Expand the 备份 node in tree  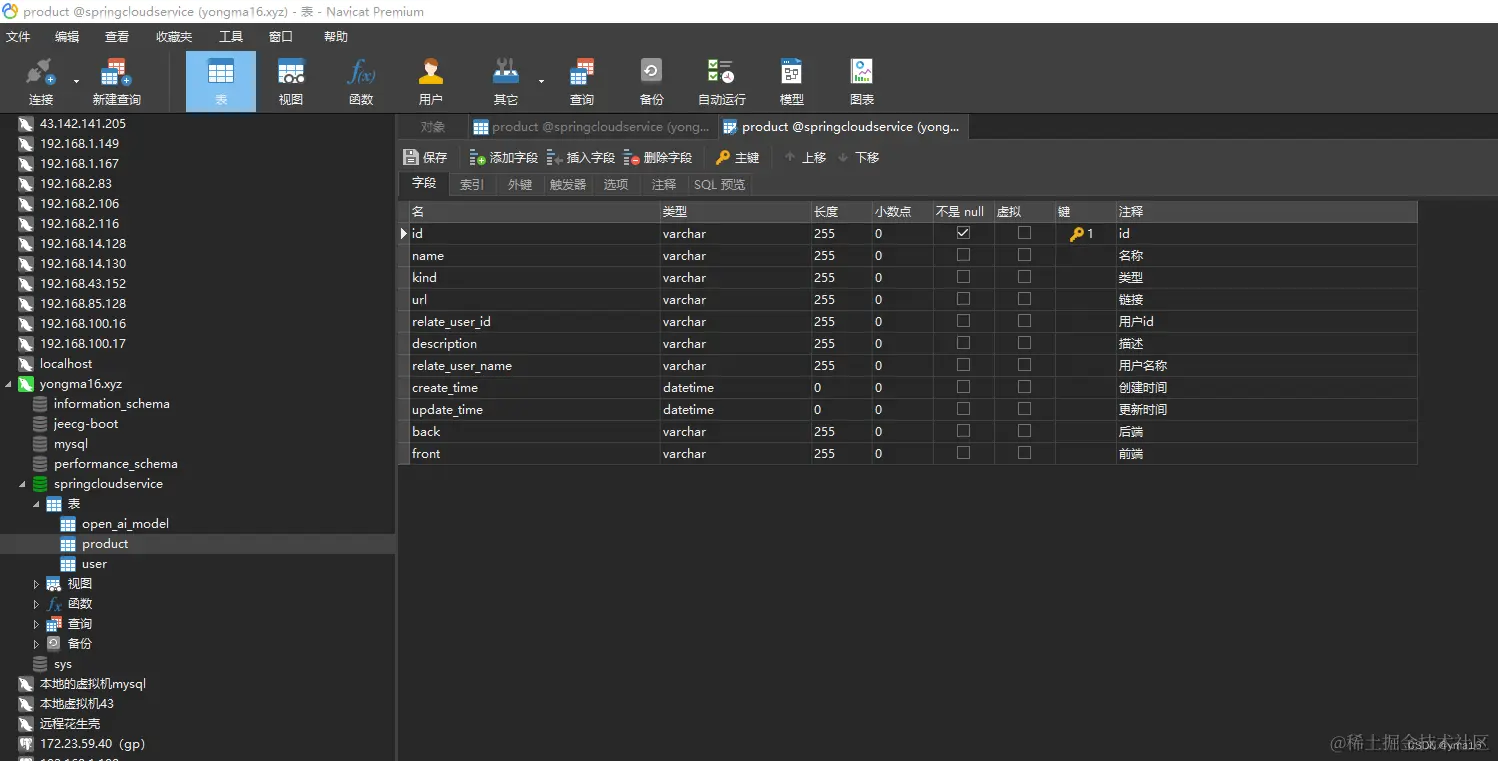pos(37,644)
